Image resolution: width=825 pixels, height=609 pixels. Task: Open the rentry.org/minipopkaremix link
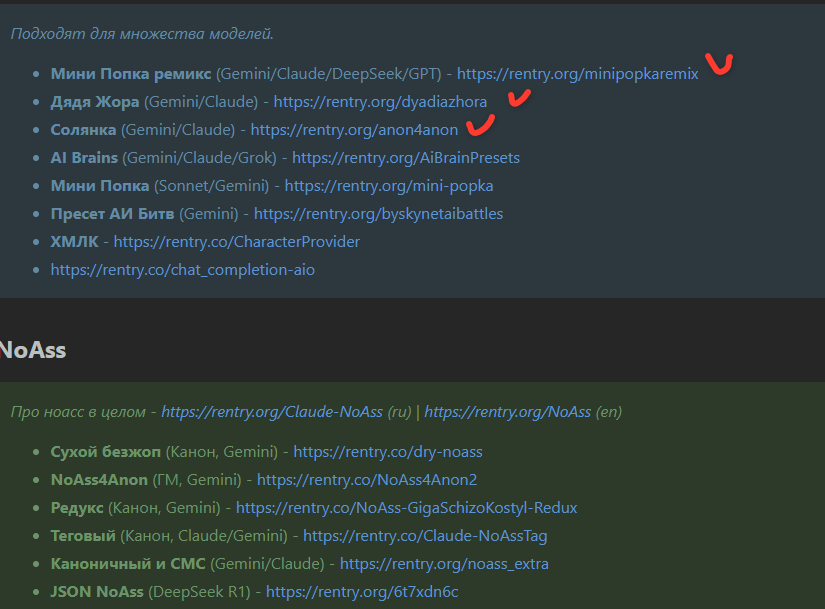577,74
